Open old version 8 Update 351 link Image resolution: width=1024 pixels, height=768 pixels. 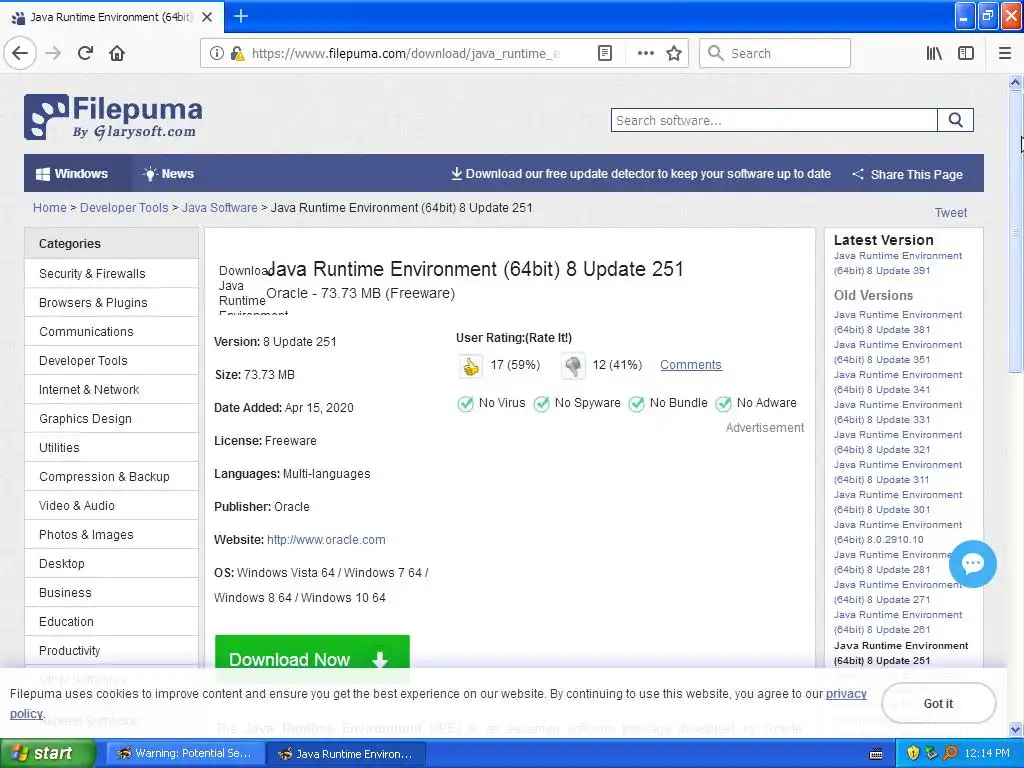point(897,352)
